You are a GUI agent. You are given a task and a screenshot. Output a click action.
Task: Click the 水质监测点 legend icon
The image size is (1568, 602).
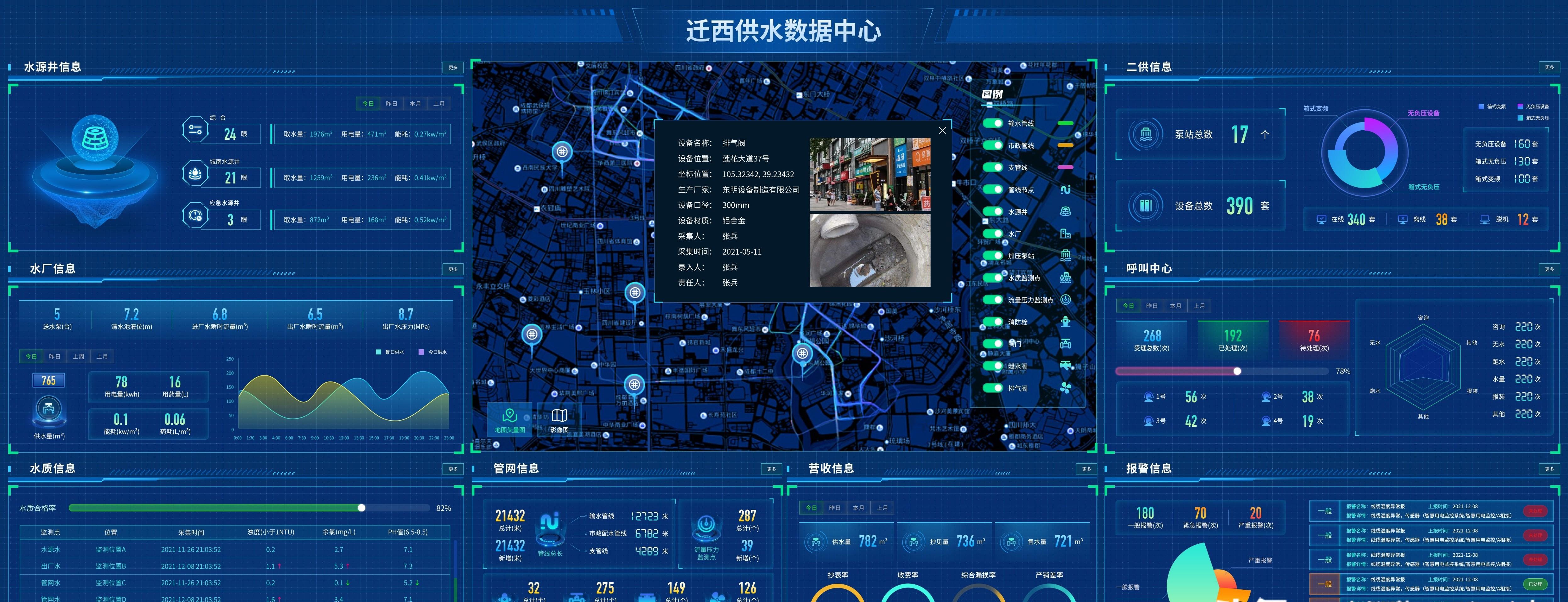click(1065, 278)
